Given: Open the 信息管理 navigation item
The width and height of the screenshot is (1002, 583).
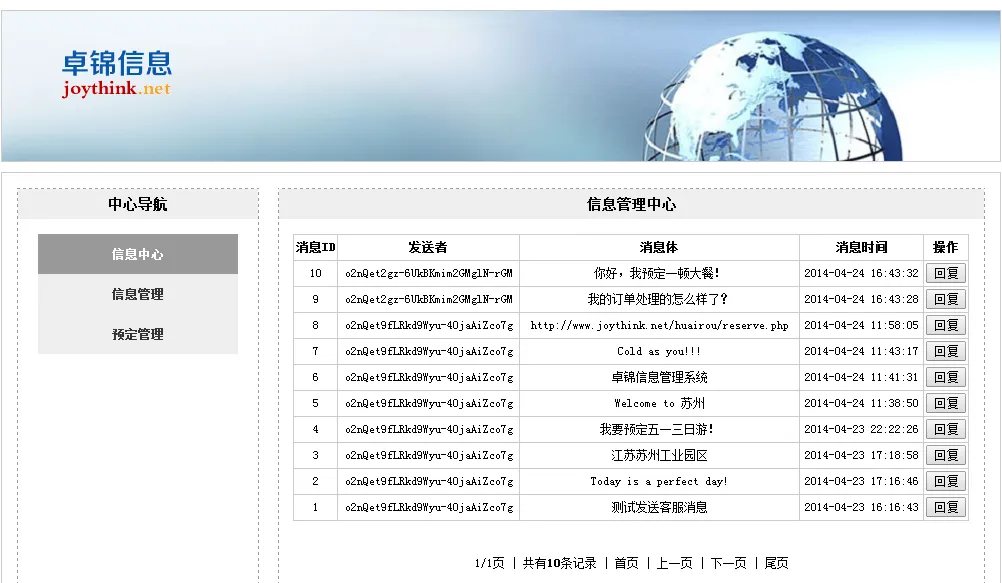Looking at the screenshot, I should click(138, 294).
